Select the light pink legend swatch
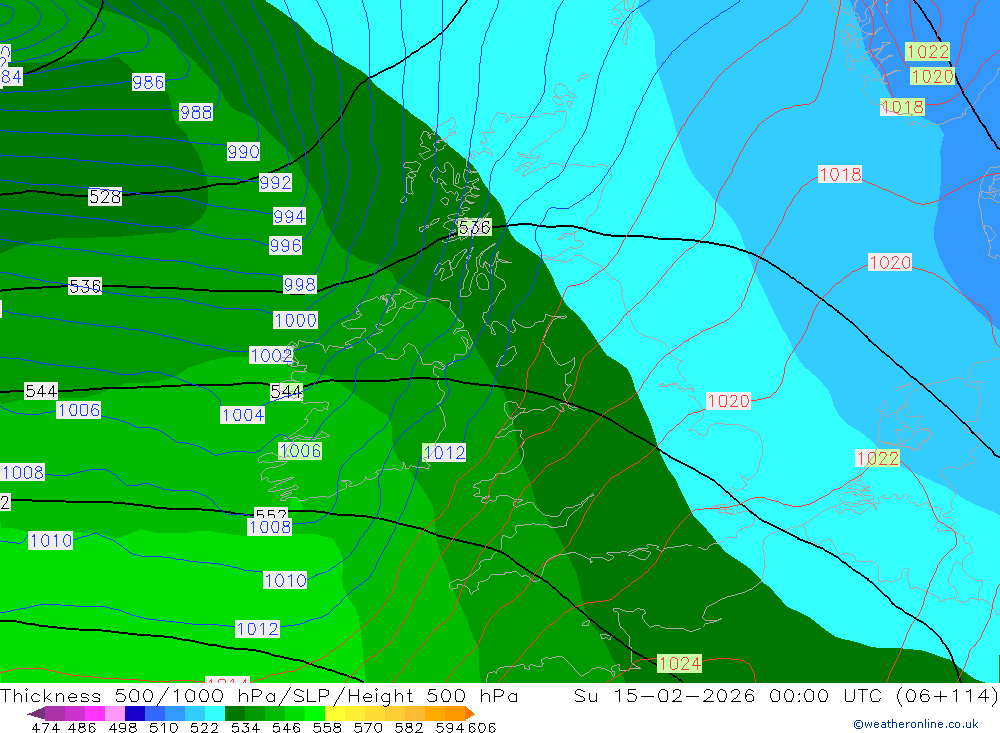Image resolution: width=1000 pixels, height=733 pixels. 115,713
